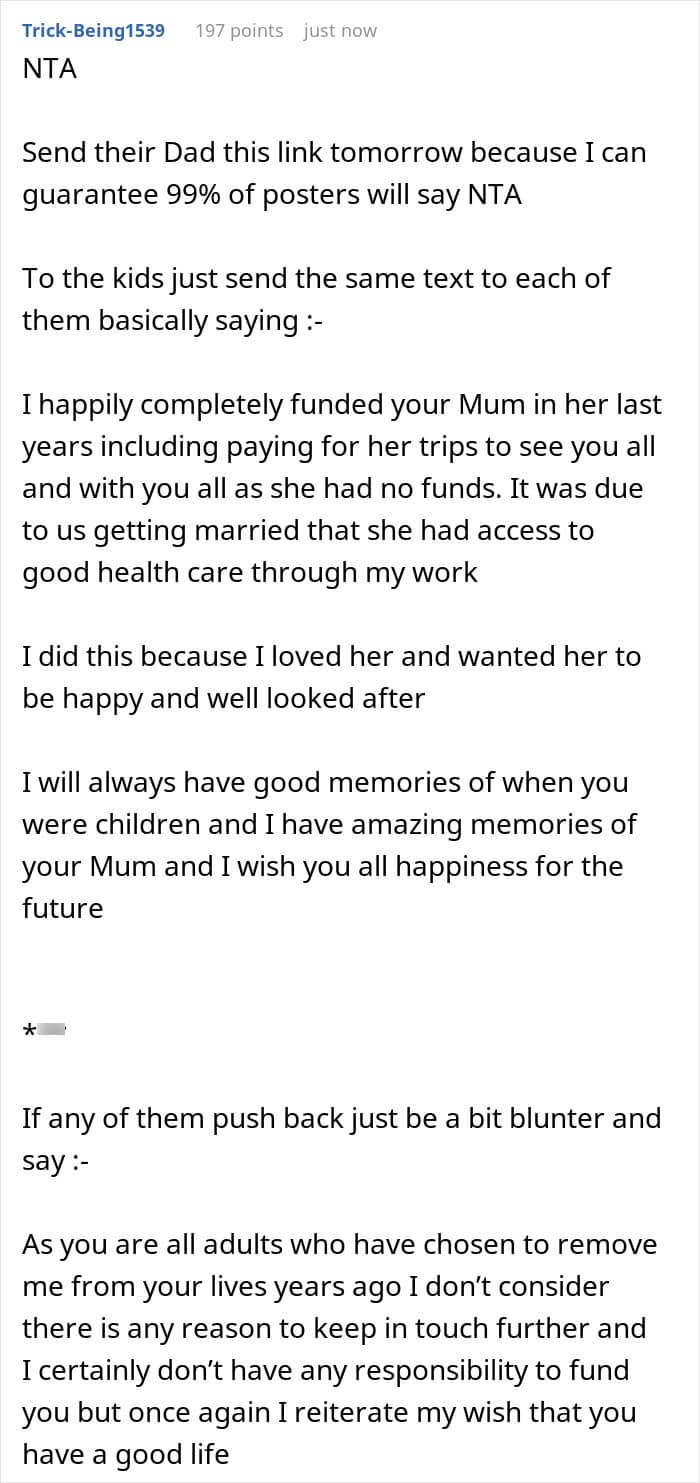700x1483 pixels.
Task: Click the 'good health care through my work' line
Action: [x=250, y=573]
